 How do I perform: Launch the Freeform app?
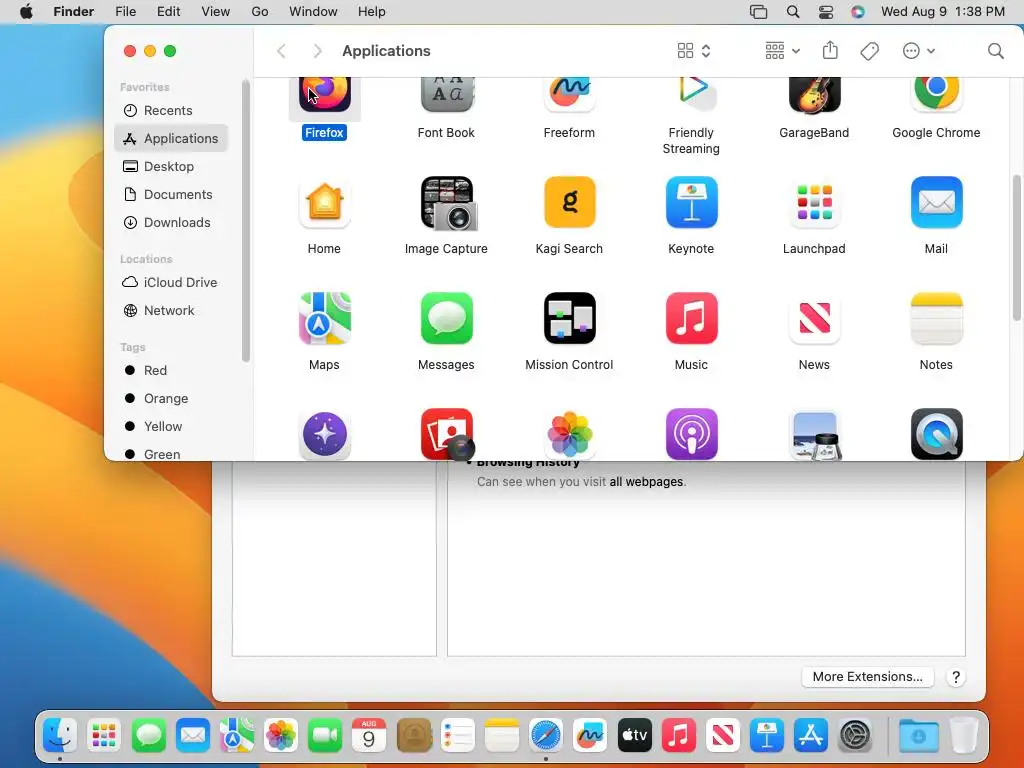pos(569,95)
